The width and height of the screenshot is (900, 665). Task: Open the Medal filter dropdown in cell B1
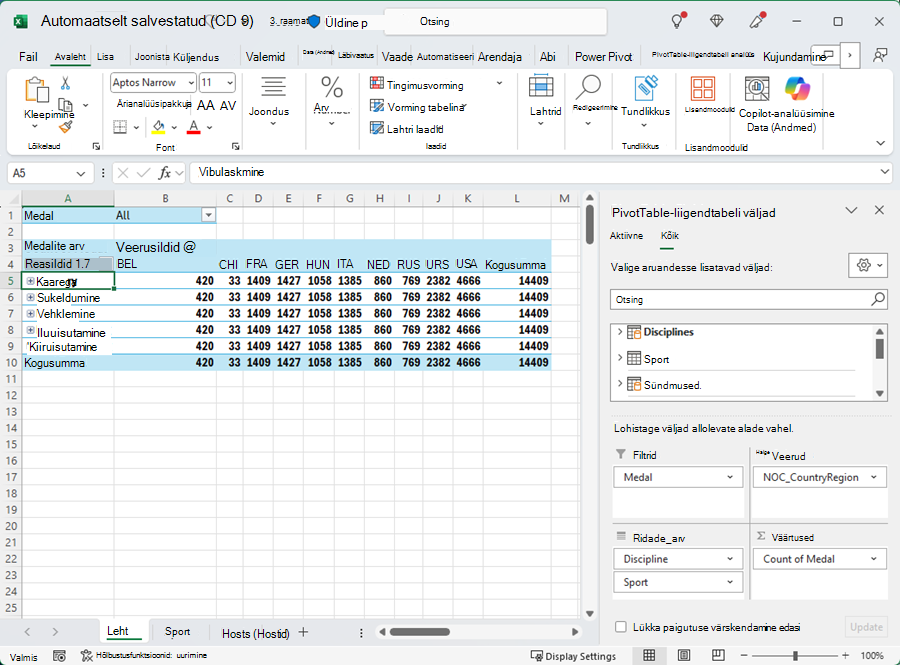click(208, 215)
